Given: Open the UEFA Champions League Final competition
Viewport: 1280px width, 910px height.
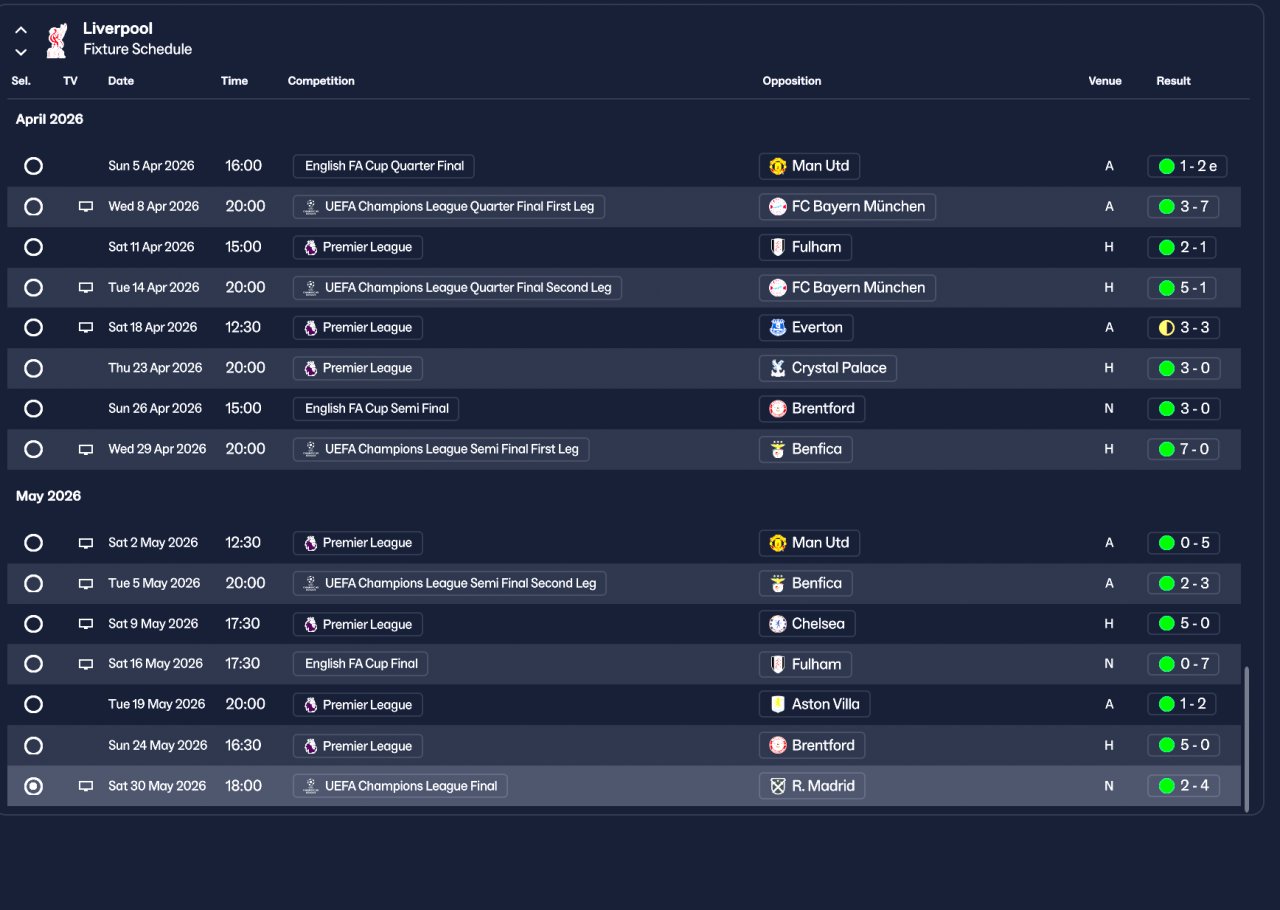Looking at the screenshot, I should tap(400, 787).
